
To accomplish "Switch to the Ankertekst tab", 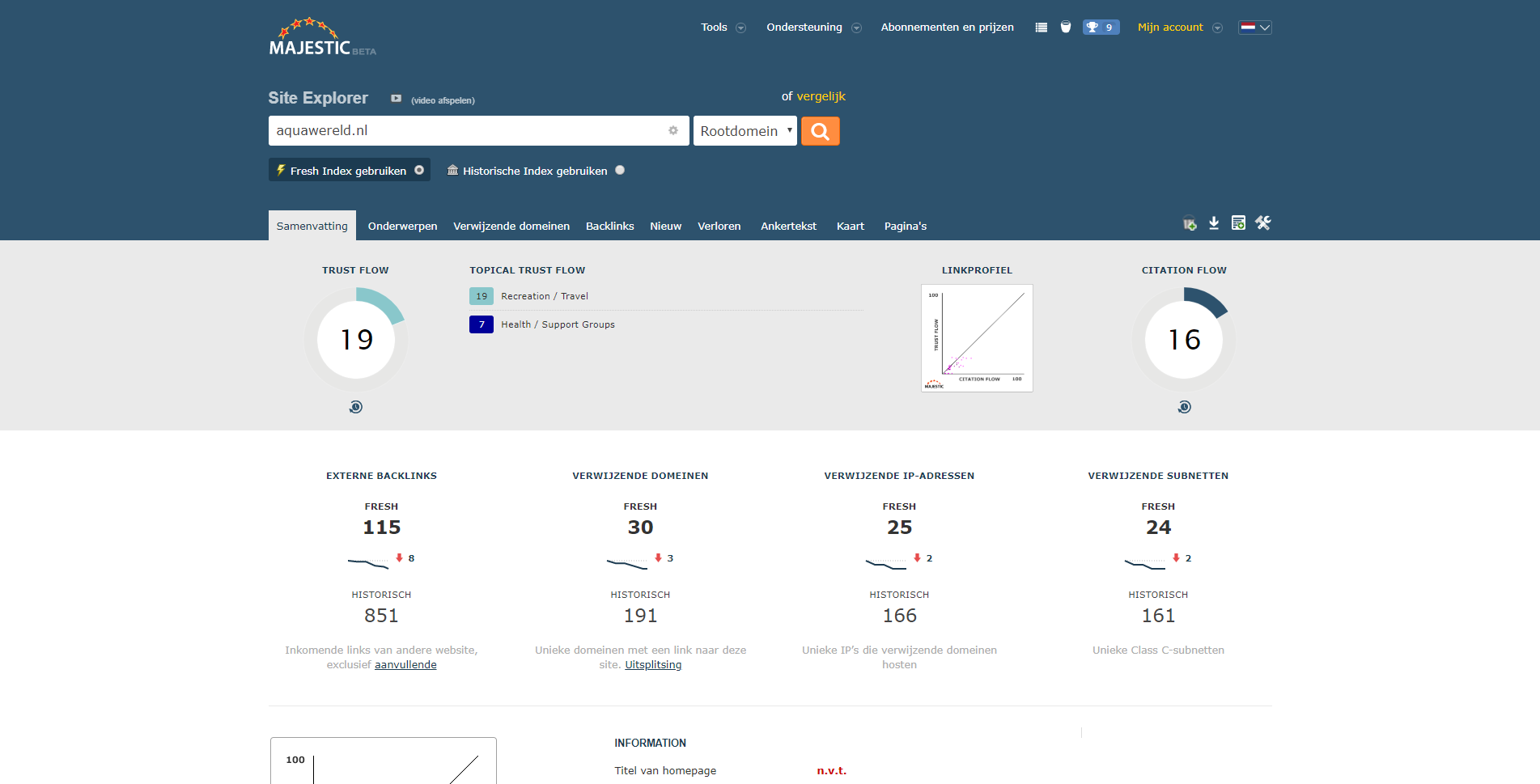I will [788, 226].
